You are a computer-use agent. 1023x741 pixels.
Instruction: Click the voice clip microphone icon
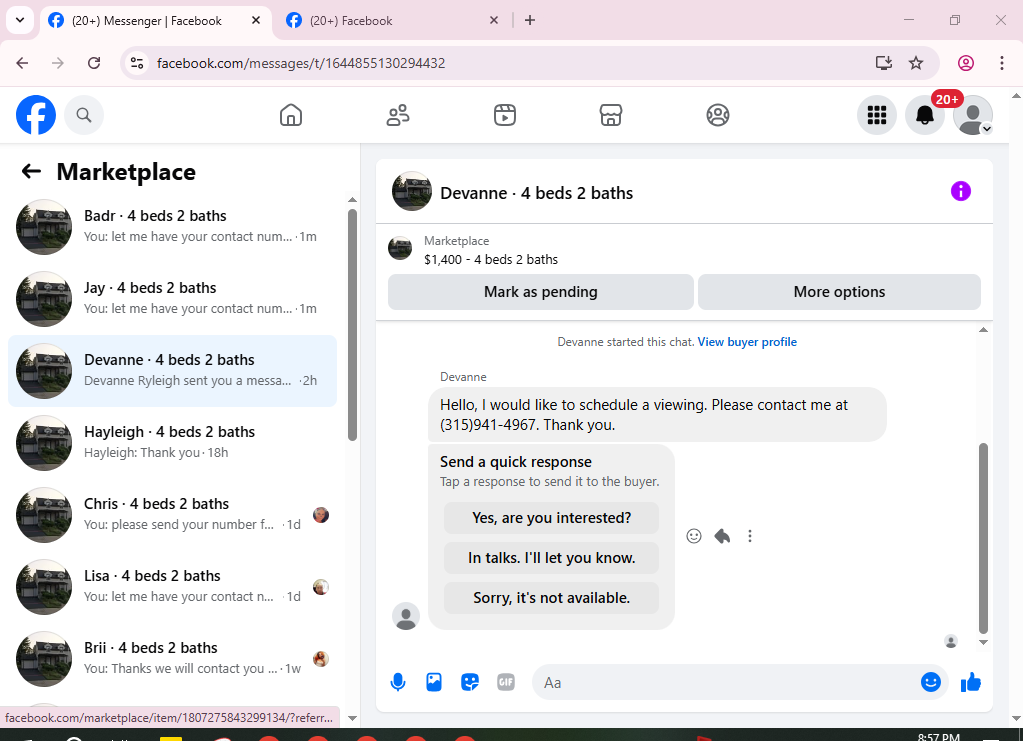click(398, 682)
